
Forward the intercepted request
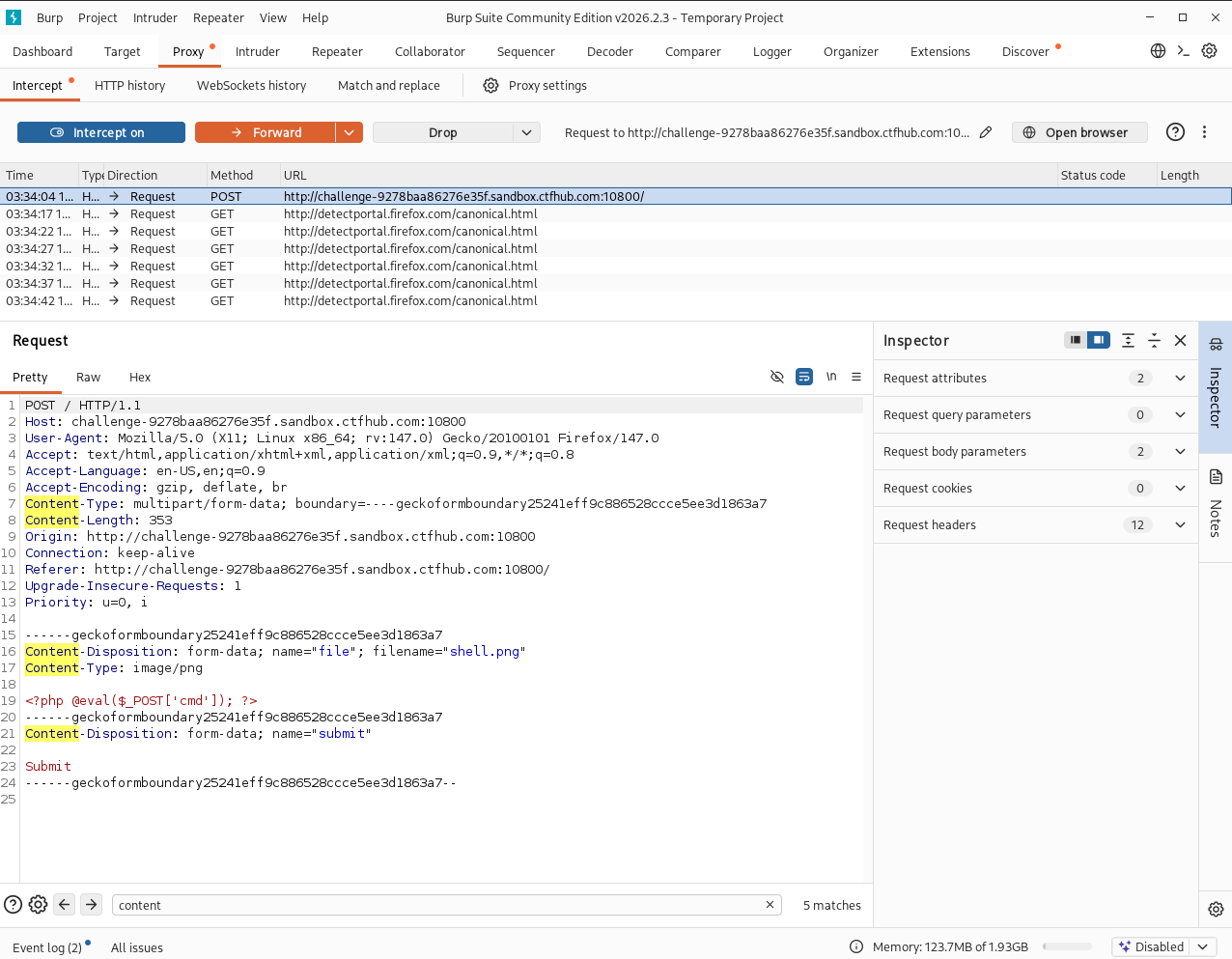coord(266,132)
